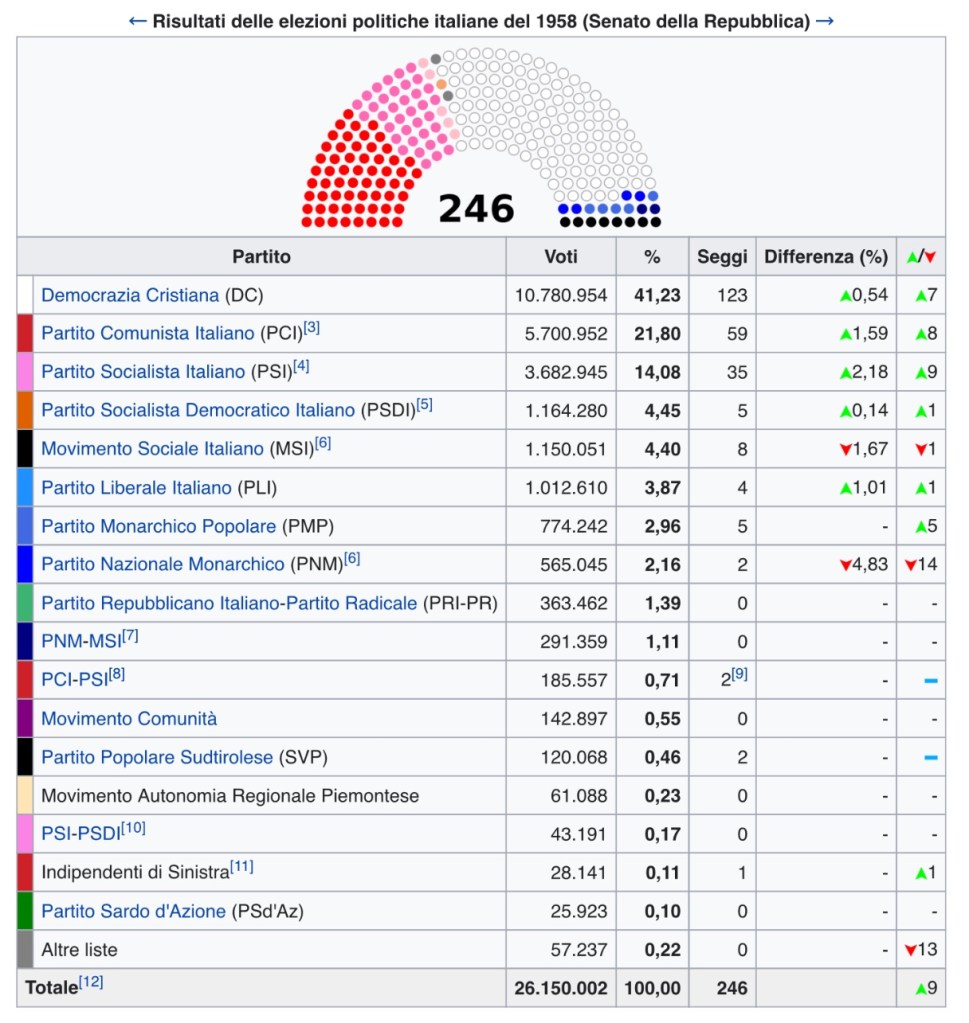This screenshot has width=969, height=1023.
Task: Open the Partito Sardo d'Azione link
Action: click(133, 911)
